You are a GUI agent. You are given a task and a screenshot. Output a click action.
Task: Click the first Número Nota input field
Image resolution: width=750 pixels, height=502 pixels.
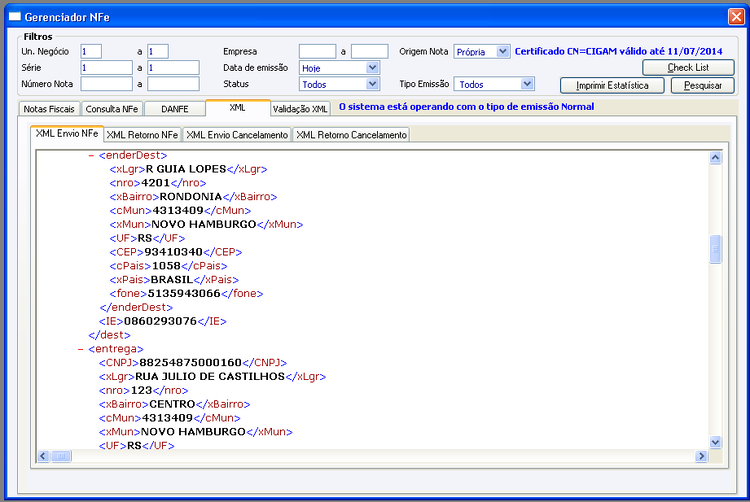click(106, 84)
